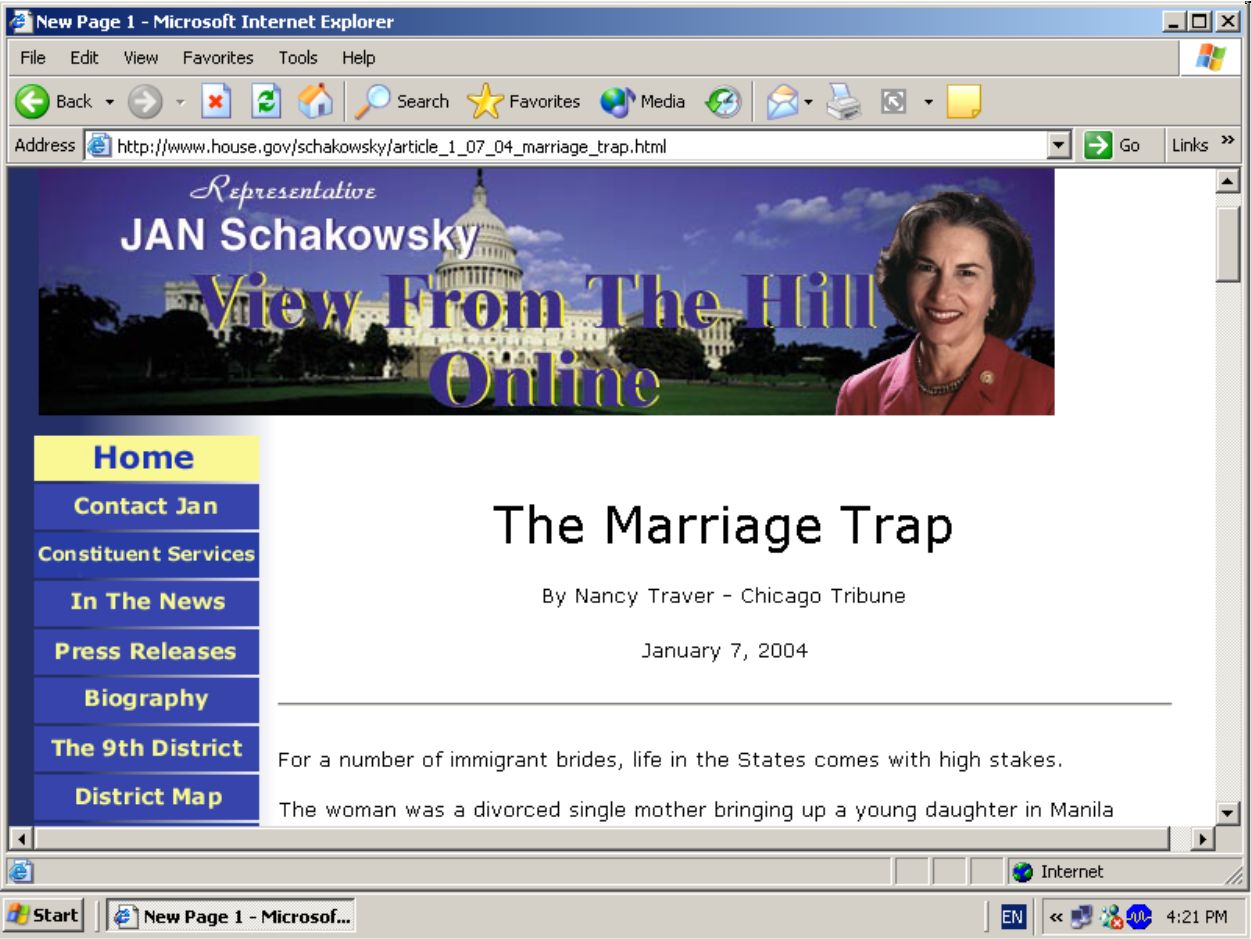The image size is (1251, 939).
Task: Open the Windows Start button
Action: 44,916
